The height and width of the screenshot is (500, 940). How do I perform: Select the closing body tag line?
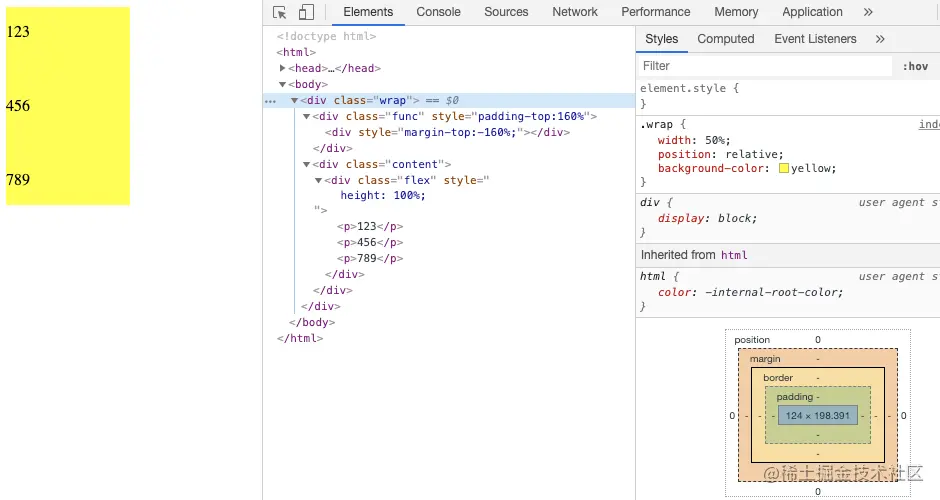click(311, 323)
